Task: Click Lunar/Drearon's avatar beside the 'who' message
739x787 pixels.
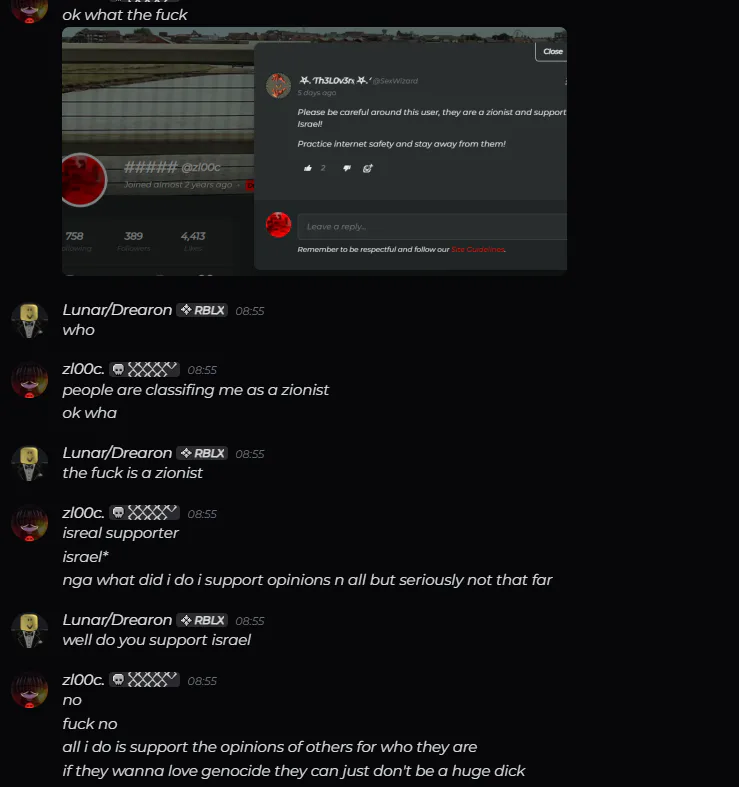Action: (x=30, y=320)
